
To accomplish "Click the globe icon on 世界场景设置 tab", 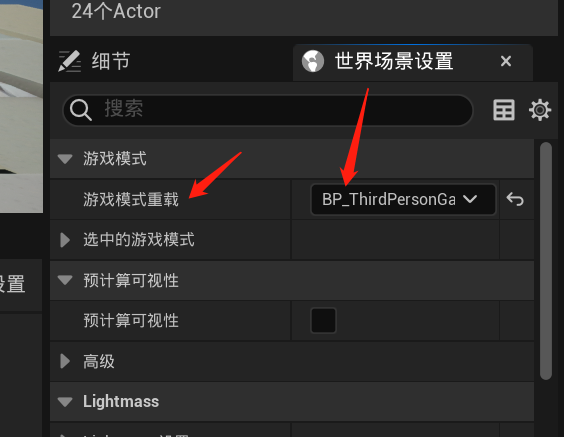I will click(313, 61).
